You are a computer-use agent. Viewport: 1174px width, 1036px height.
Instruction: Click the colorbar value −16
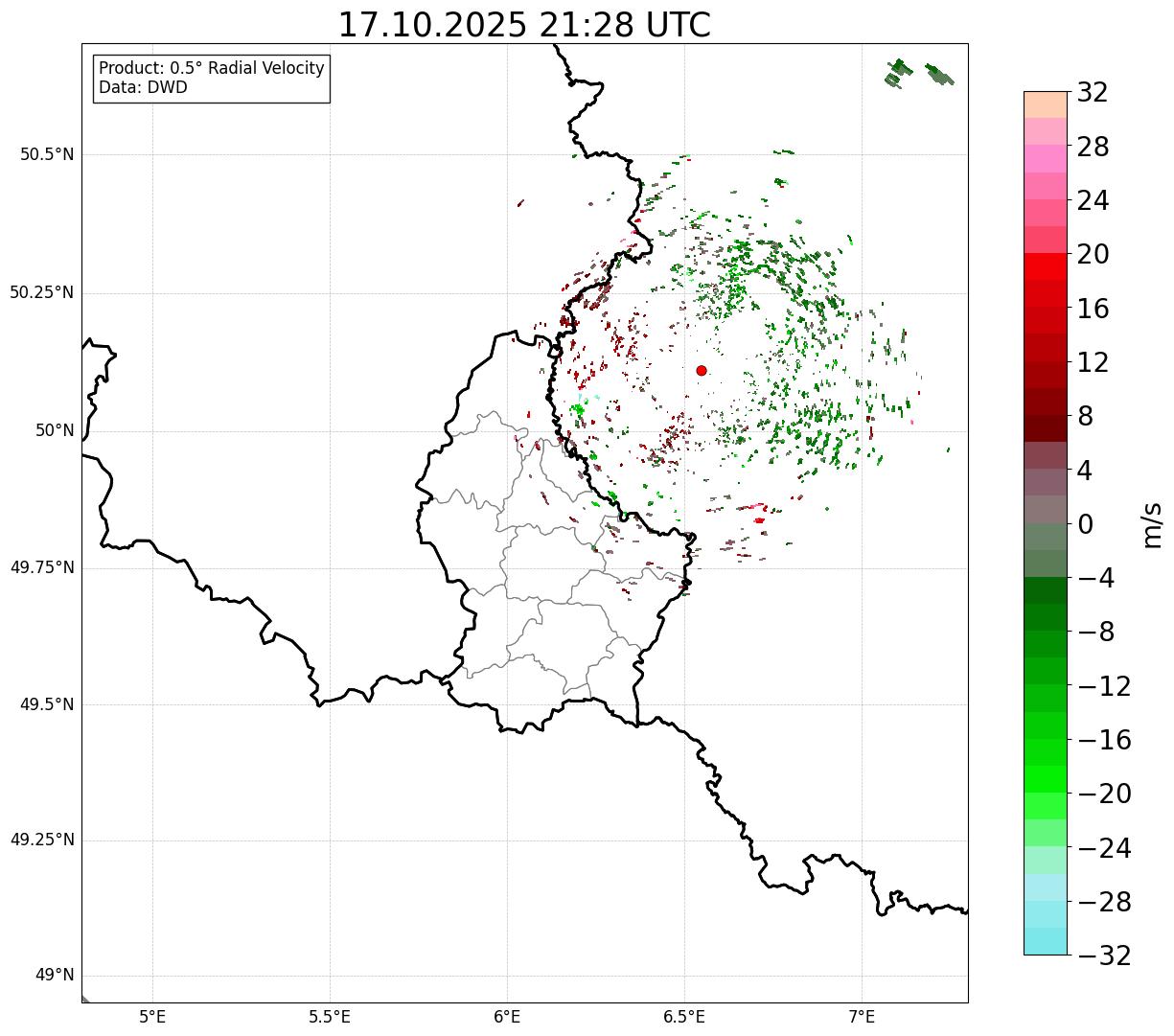pos(1104,740)
